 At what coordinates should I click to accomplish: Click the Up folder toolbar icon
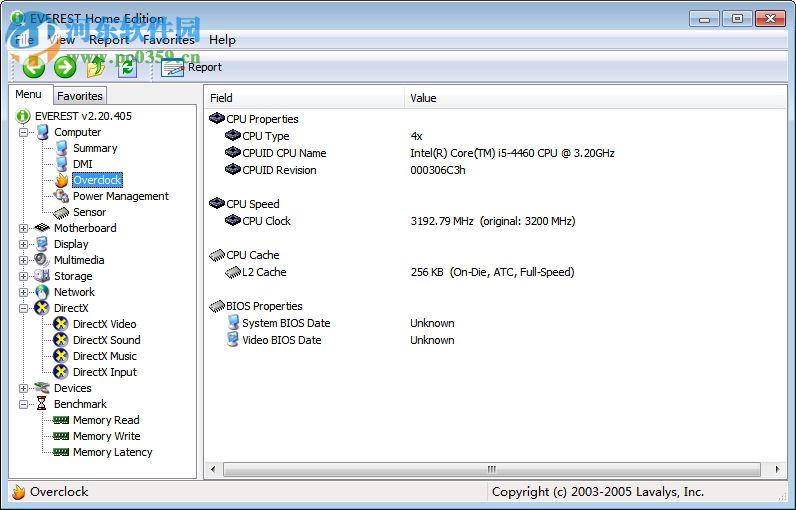(96, 67)
